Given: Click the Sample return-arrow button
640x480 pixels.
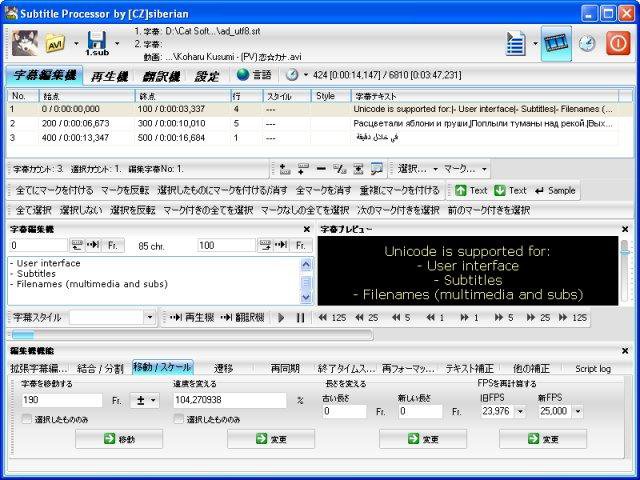Looking at the screenshot, I should 555,191.
